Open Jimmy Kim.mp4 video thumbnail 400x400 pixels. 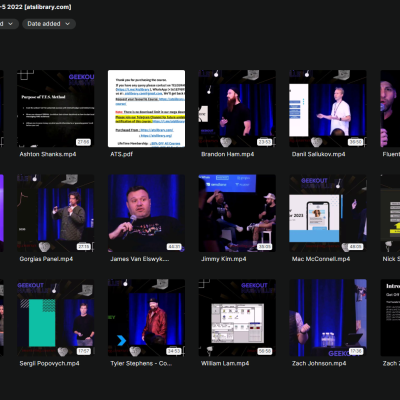(237, 213)
